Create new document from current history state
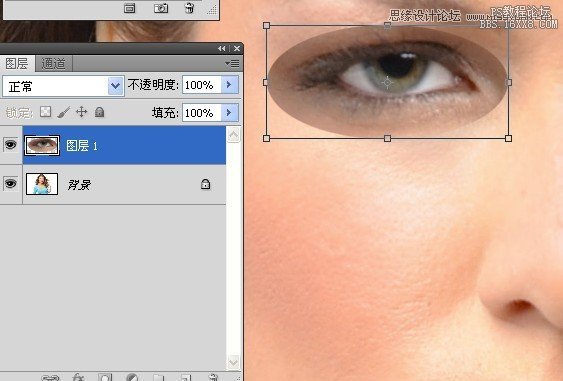The height and width of the screenshot is (381, 563). pos(130,8)
